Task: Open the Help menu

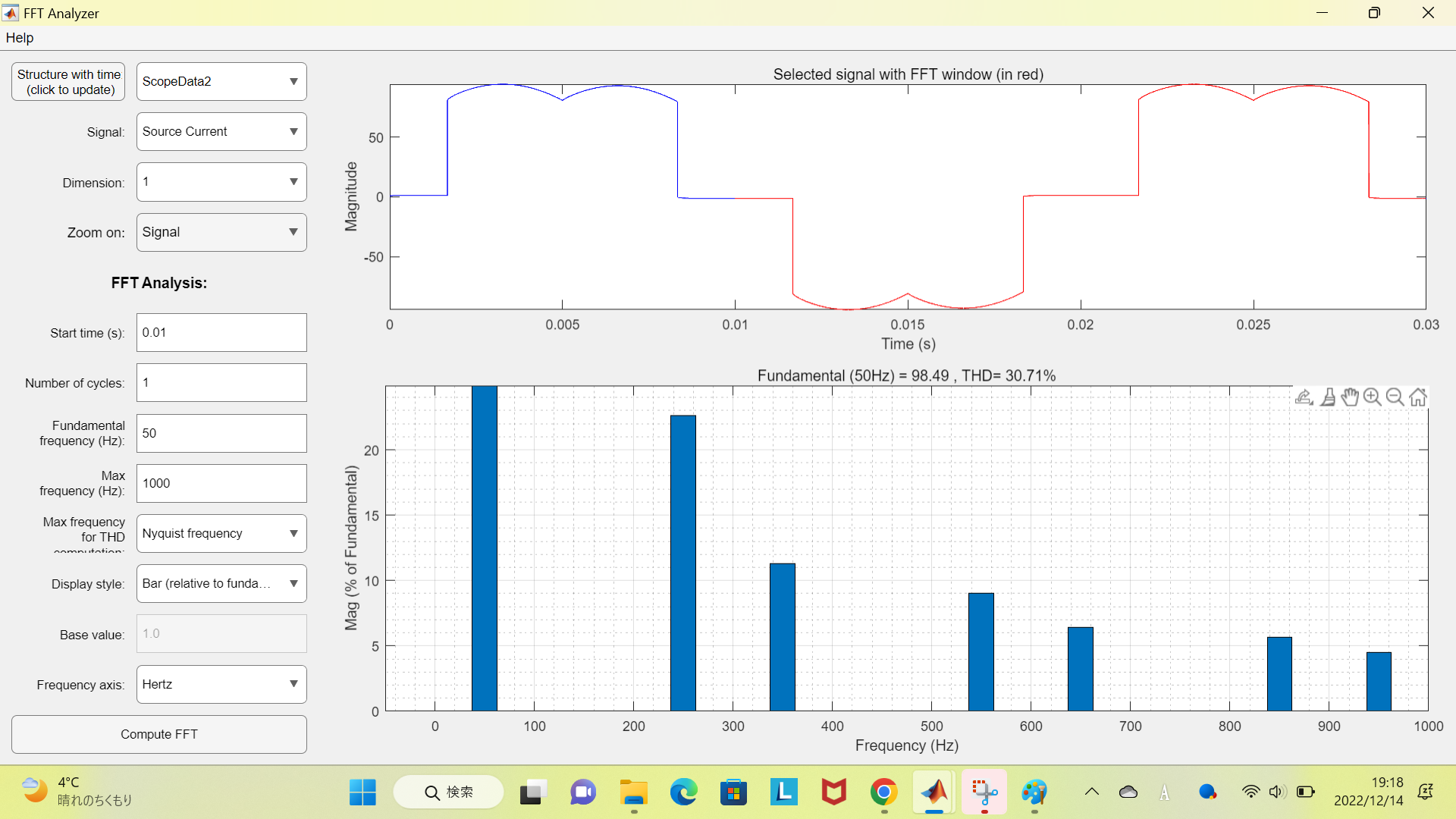Action: point(19,37)
